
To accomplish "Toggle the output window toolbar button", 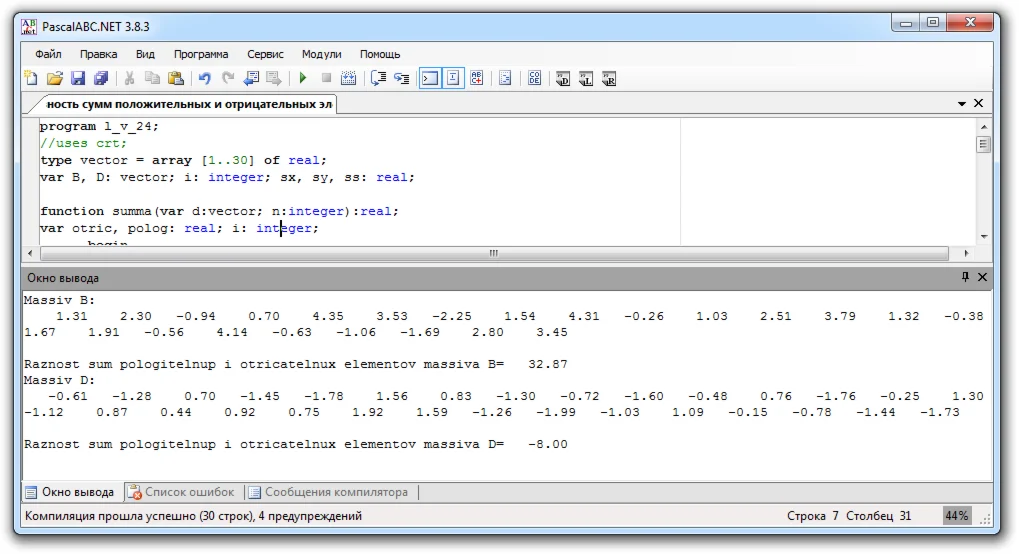I will point(429,78).
